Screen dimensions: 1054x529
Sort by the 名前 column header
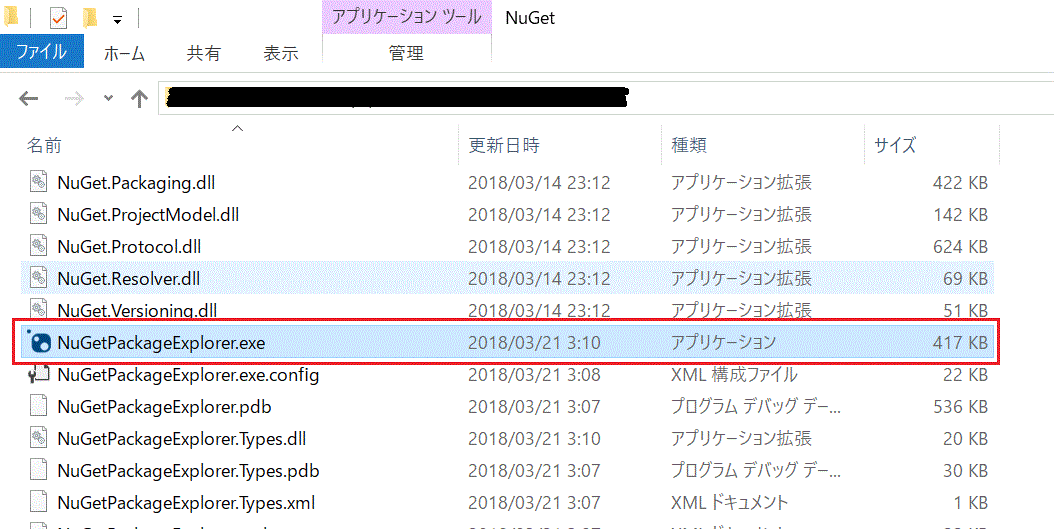[x=44, y=145]
